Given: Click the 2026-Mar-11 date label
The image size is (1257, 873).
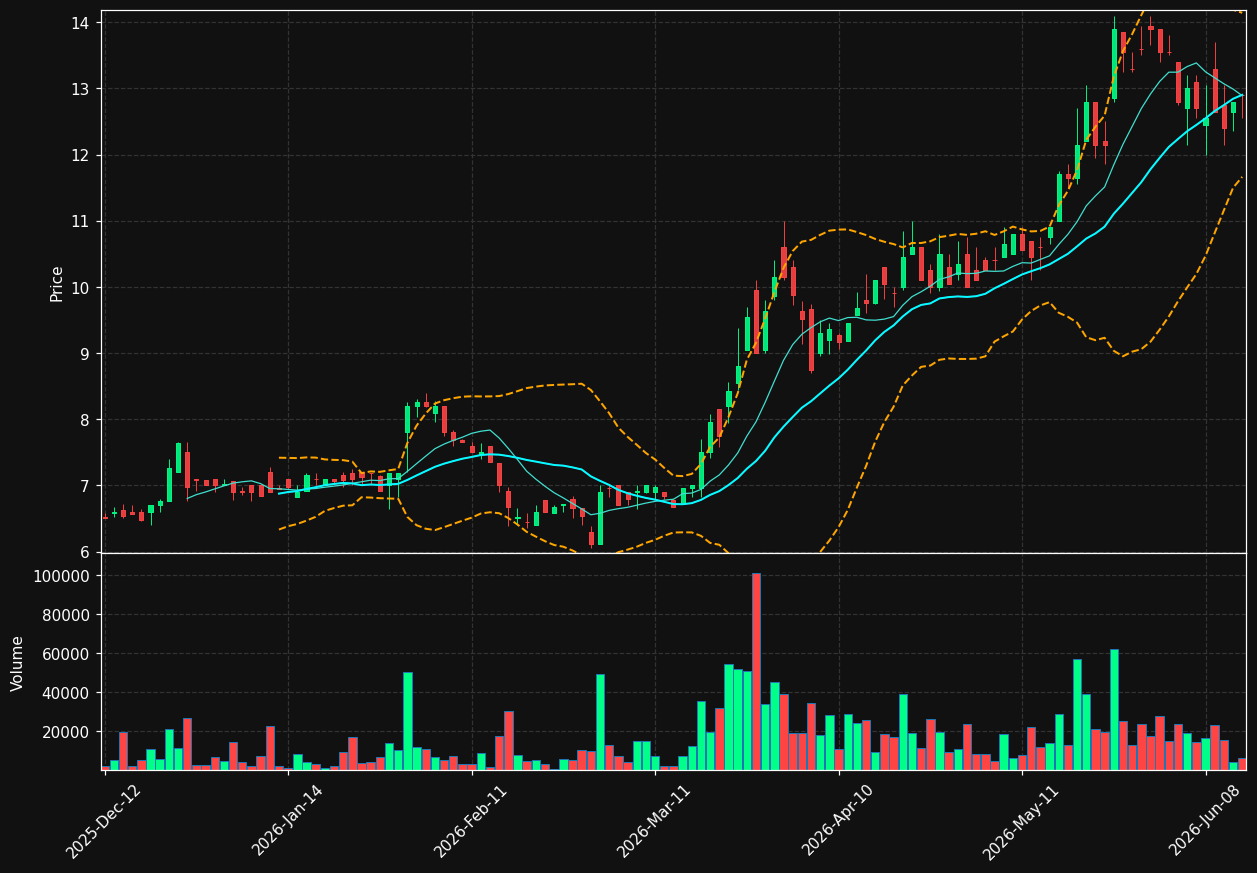Looking at the screenshot, I should [x=654, y=821].
